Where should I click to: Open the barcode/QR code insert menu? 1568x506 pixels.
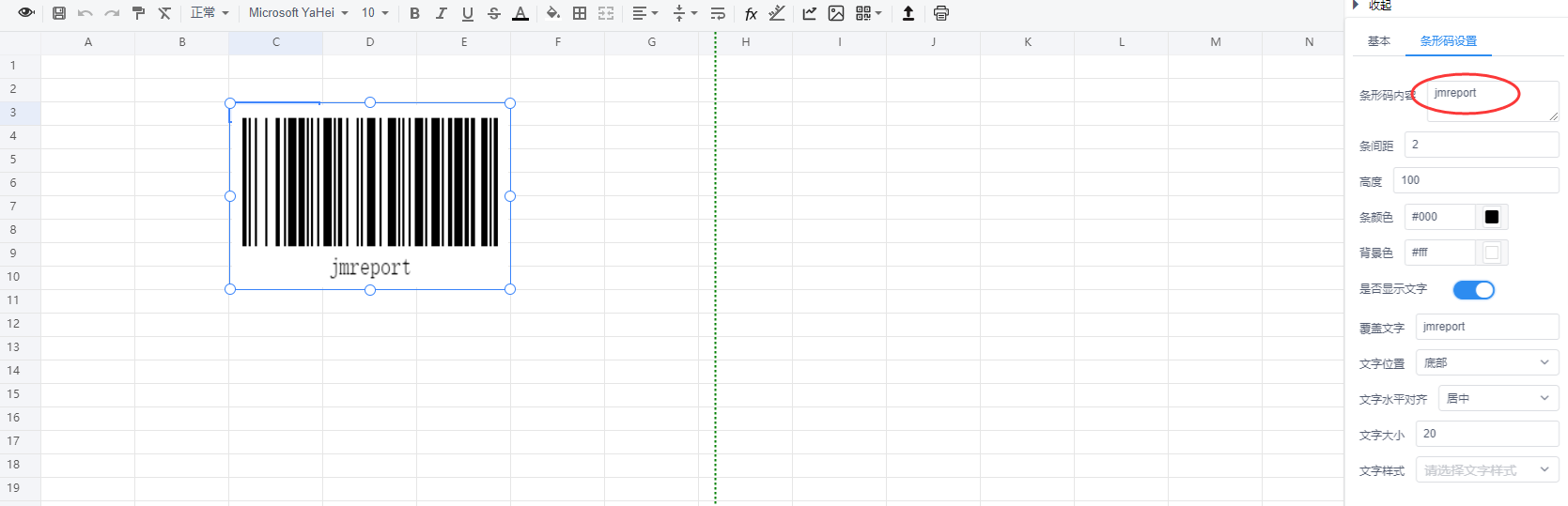868,13
